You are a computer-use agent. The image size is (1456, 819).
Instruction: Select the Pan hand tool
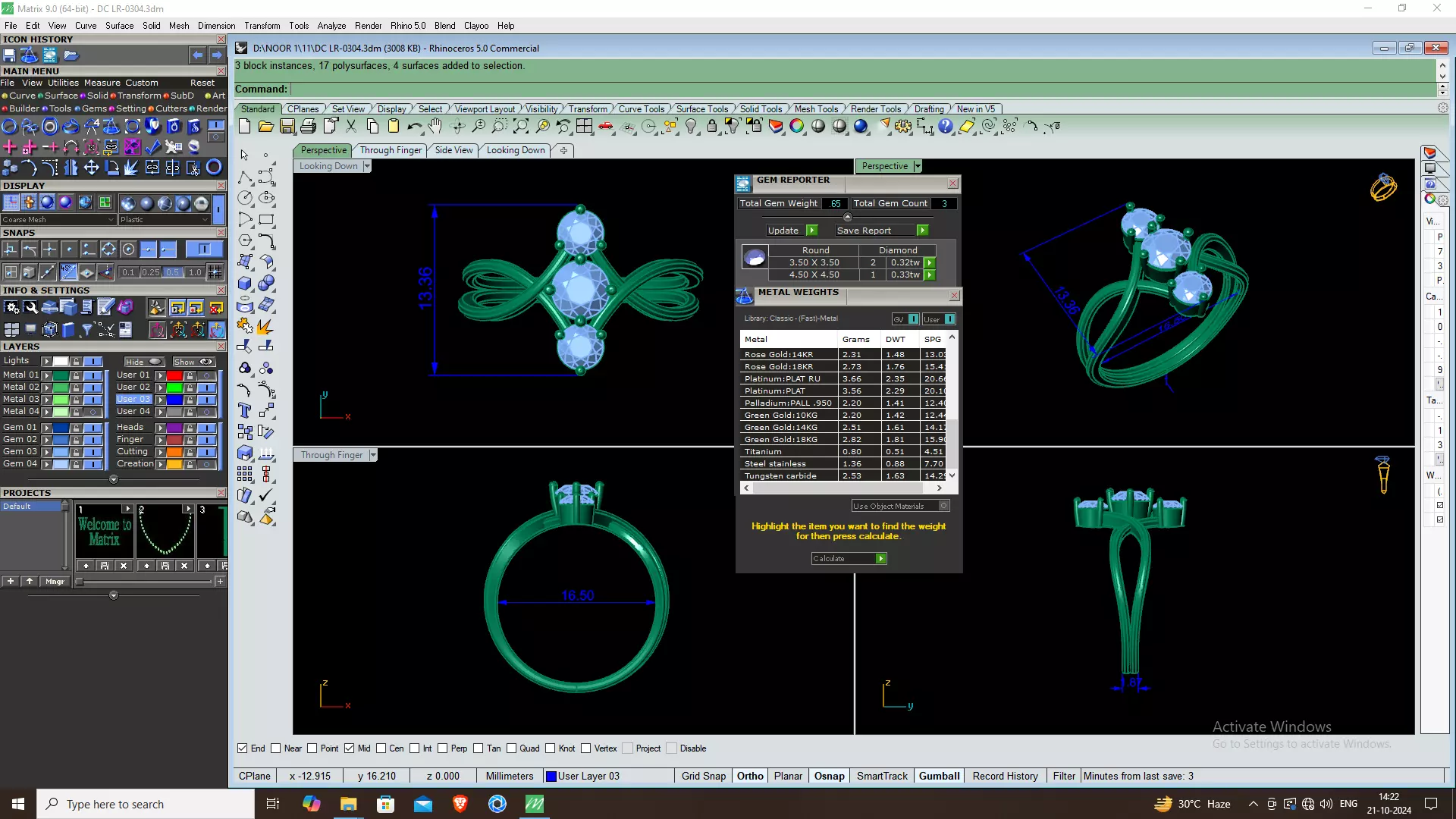[x=435, y=127]
